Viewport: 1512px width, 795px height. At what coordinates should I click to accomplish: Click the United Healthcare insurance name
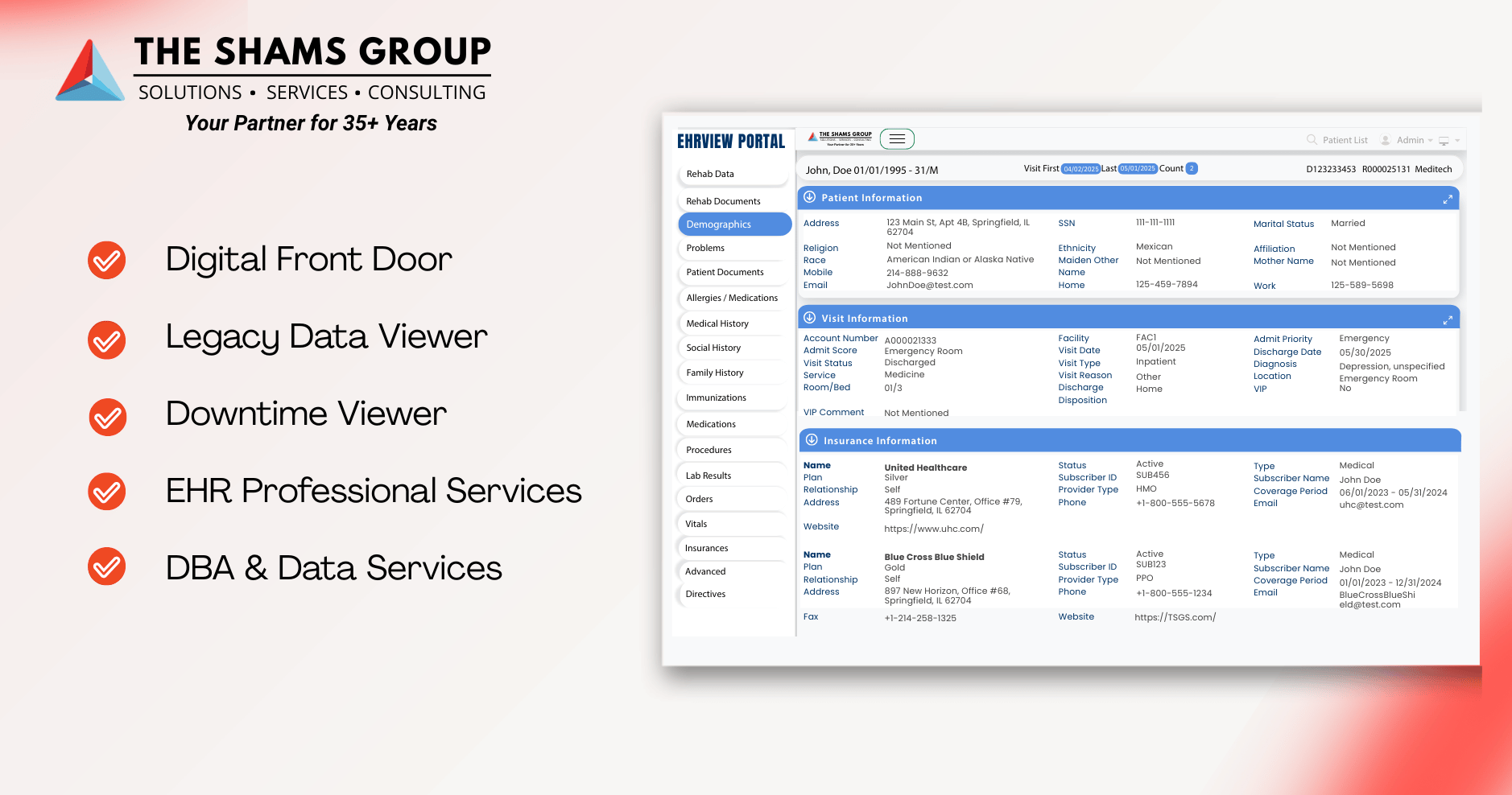tap(926, 468)
